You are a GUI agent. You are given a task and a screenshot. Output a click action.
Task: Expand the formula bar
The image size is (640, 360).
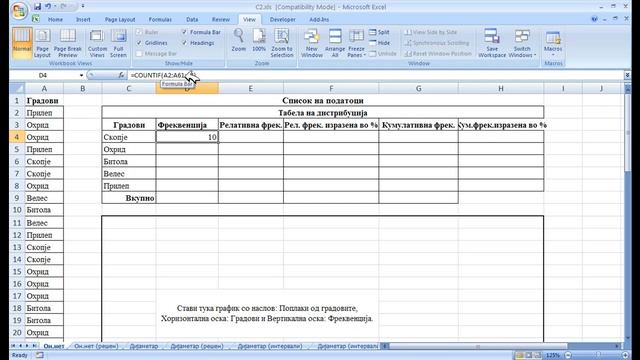tap(627, 75)
